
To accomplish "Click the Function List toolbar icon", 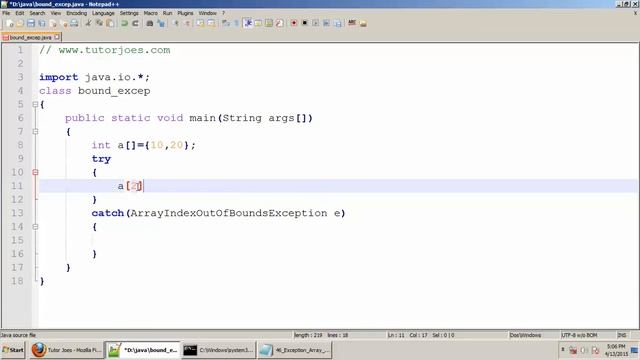I will coord(279,23).
